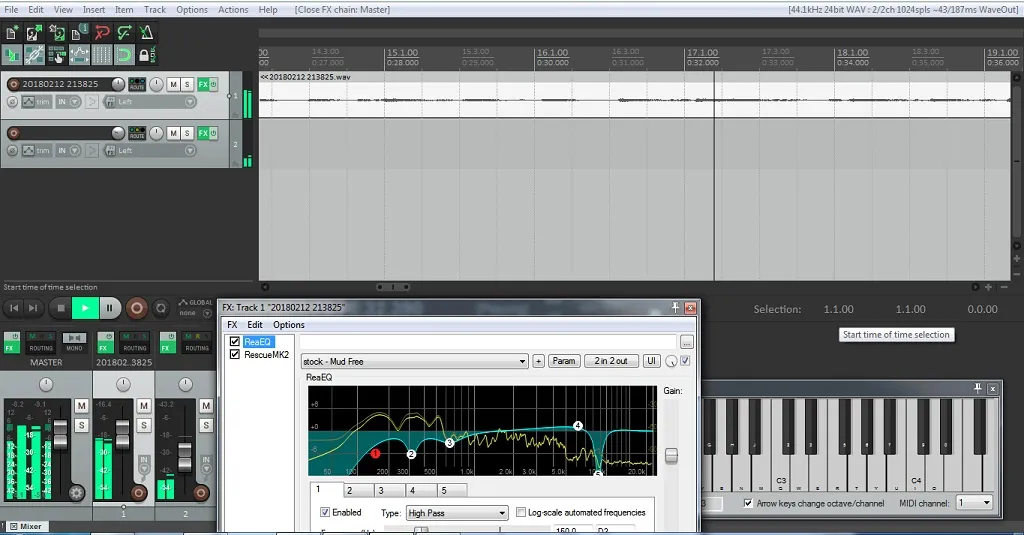
Task: Toggle envelope points move with items
Action: click(x=79, y=56)
